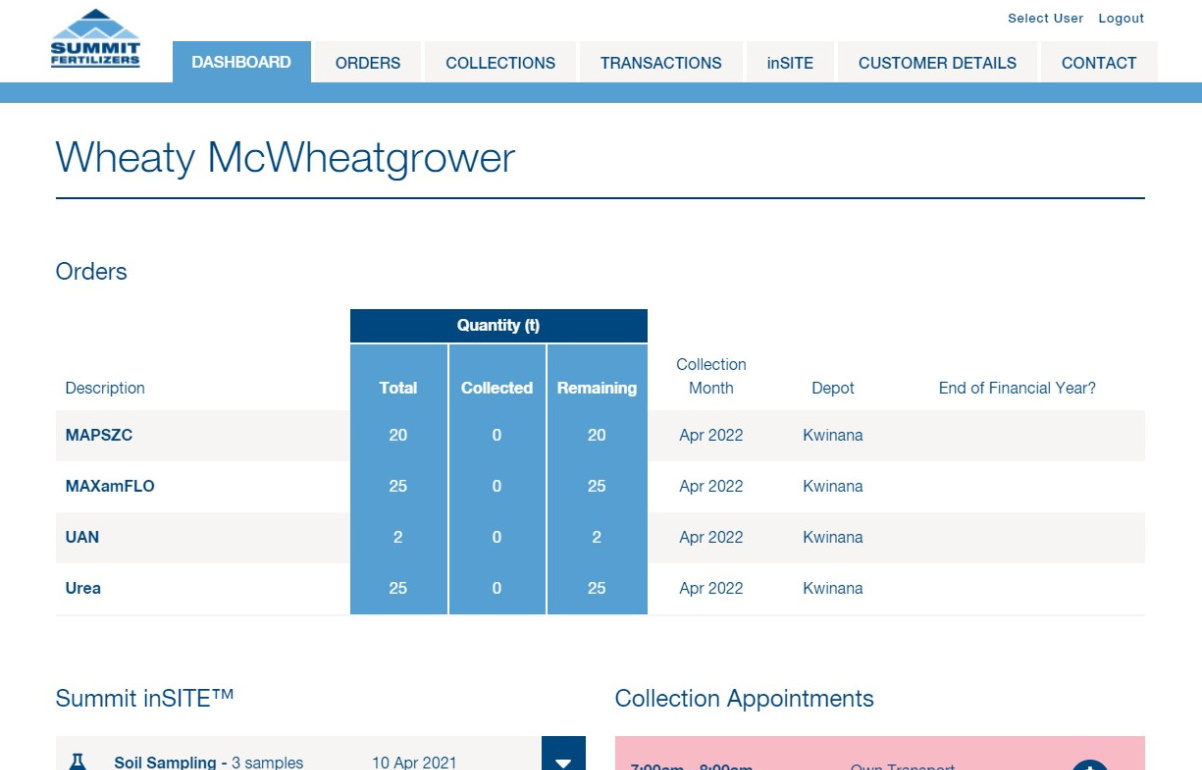The image size is (1202, 770).
Task: Log out using the Logout link
Action: (x=1121, y=18)
